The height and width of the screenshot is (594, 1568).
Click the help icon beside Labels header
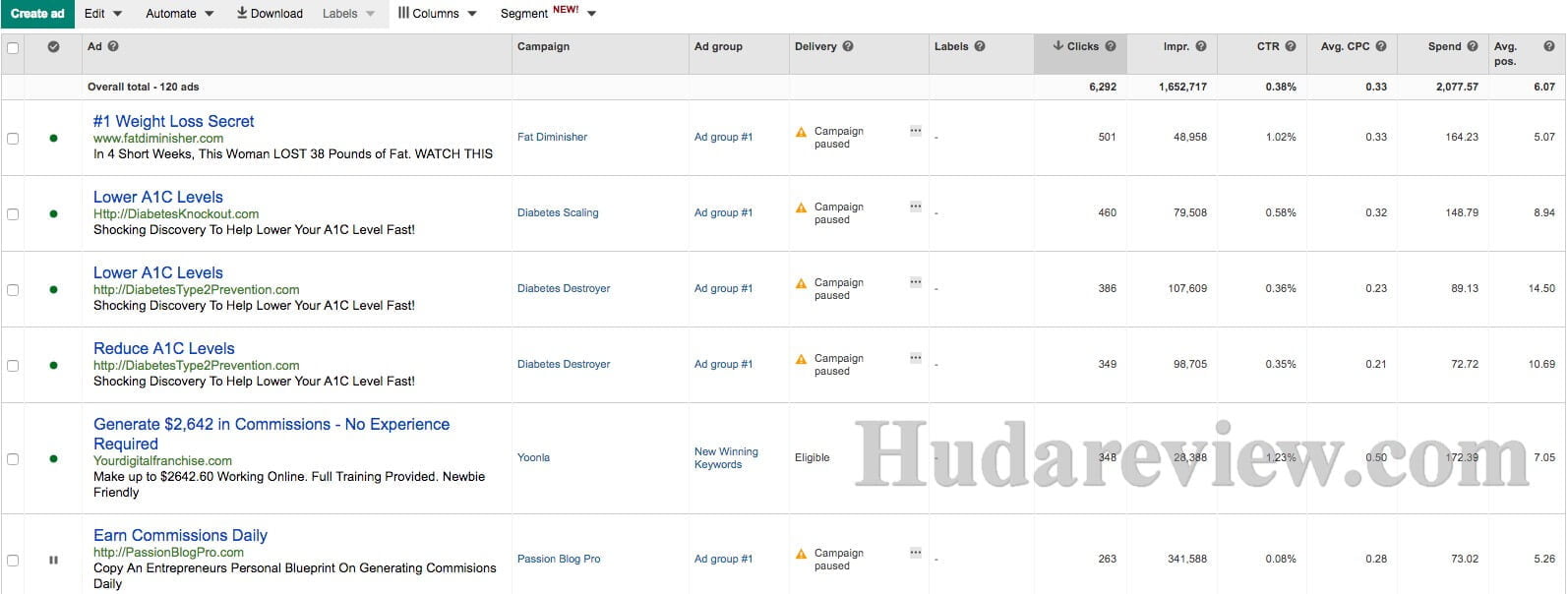(x=980, y=46)
